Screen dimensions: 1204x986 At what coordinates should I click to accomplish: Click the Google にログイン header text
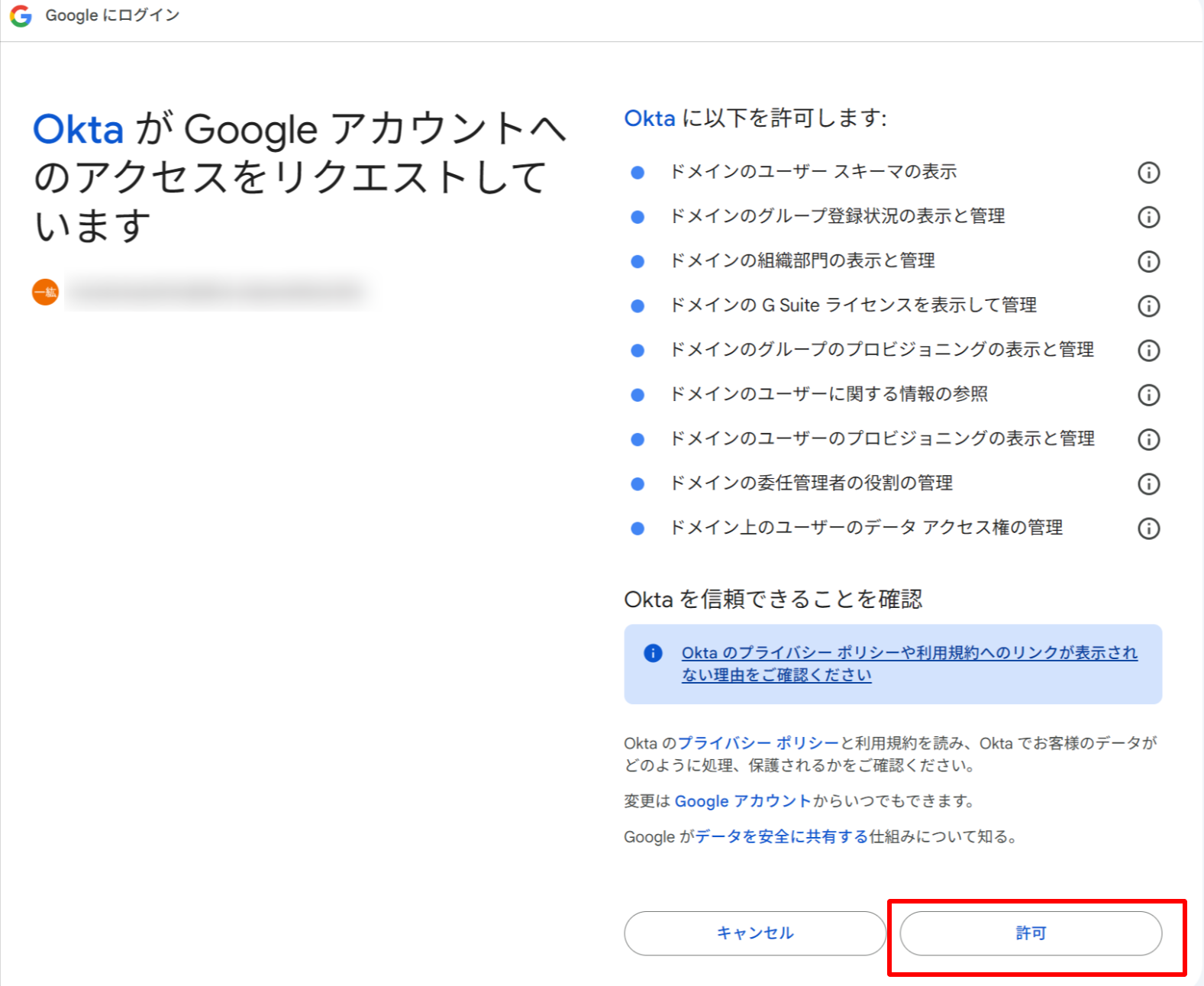pos(111,15)
